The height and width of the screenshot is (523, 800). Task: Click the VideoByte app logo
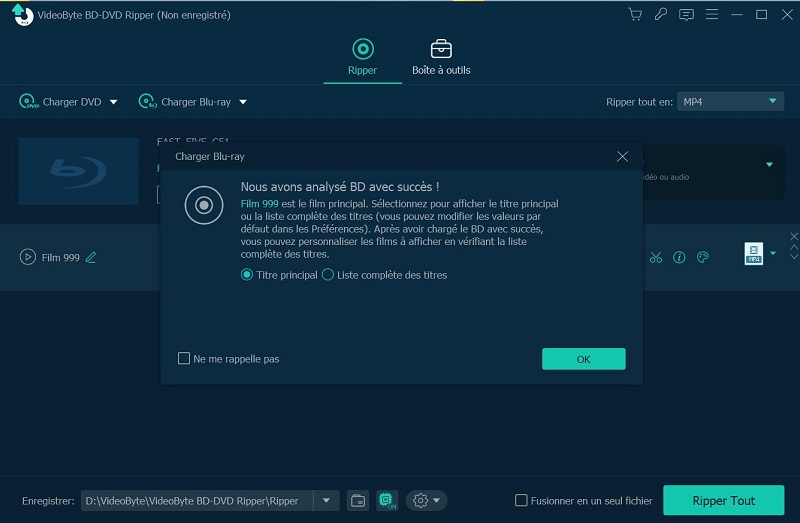[22, 14]
